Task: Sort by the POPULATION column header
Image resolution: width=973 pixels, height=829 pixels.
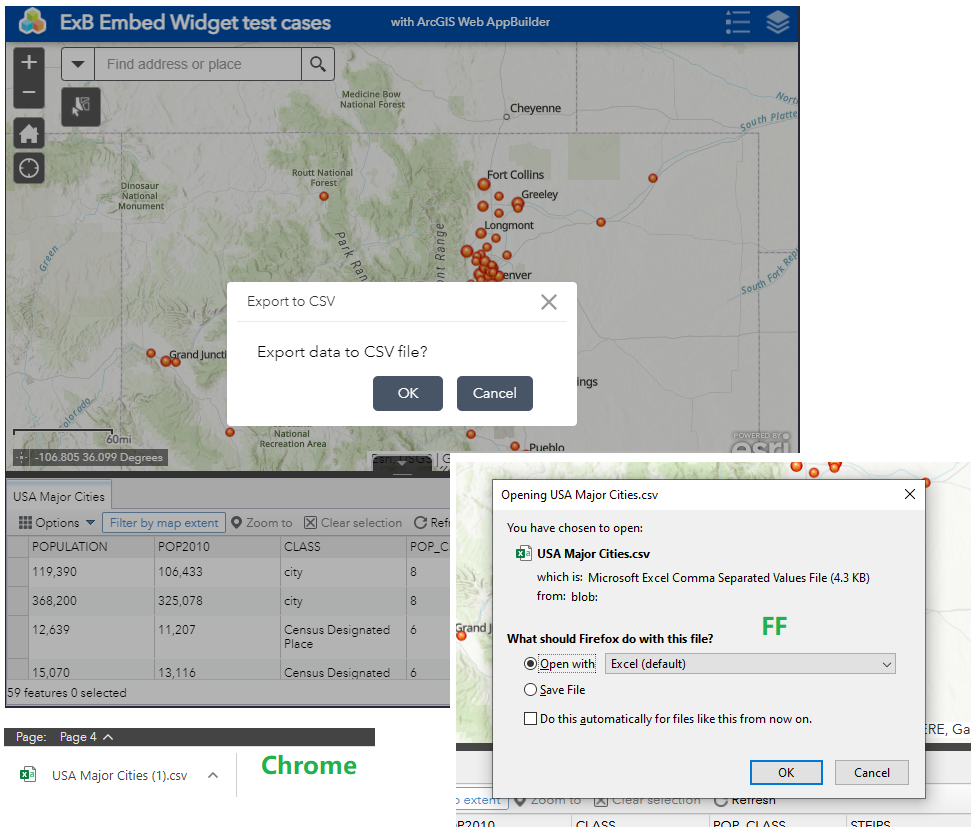Action: point(91,546)
